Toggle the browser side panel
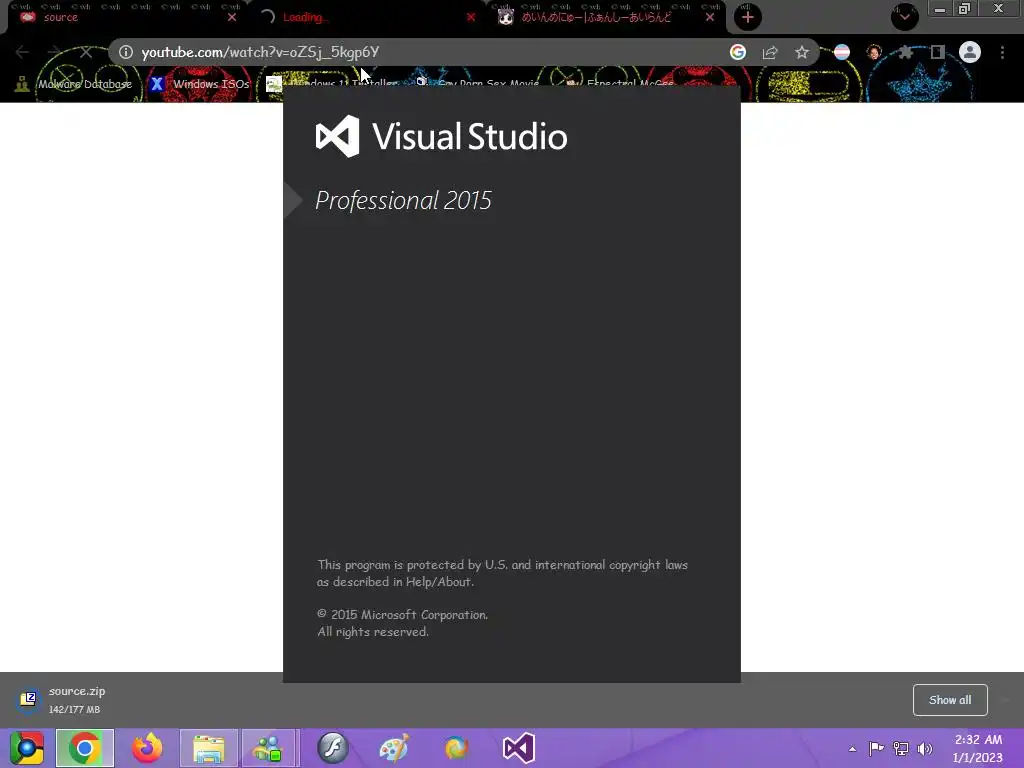 937,52
